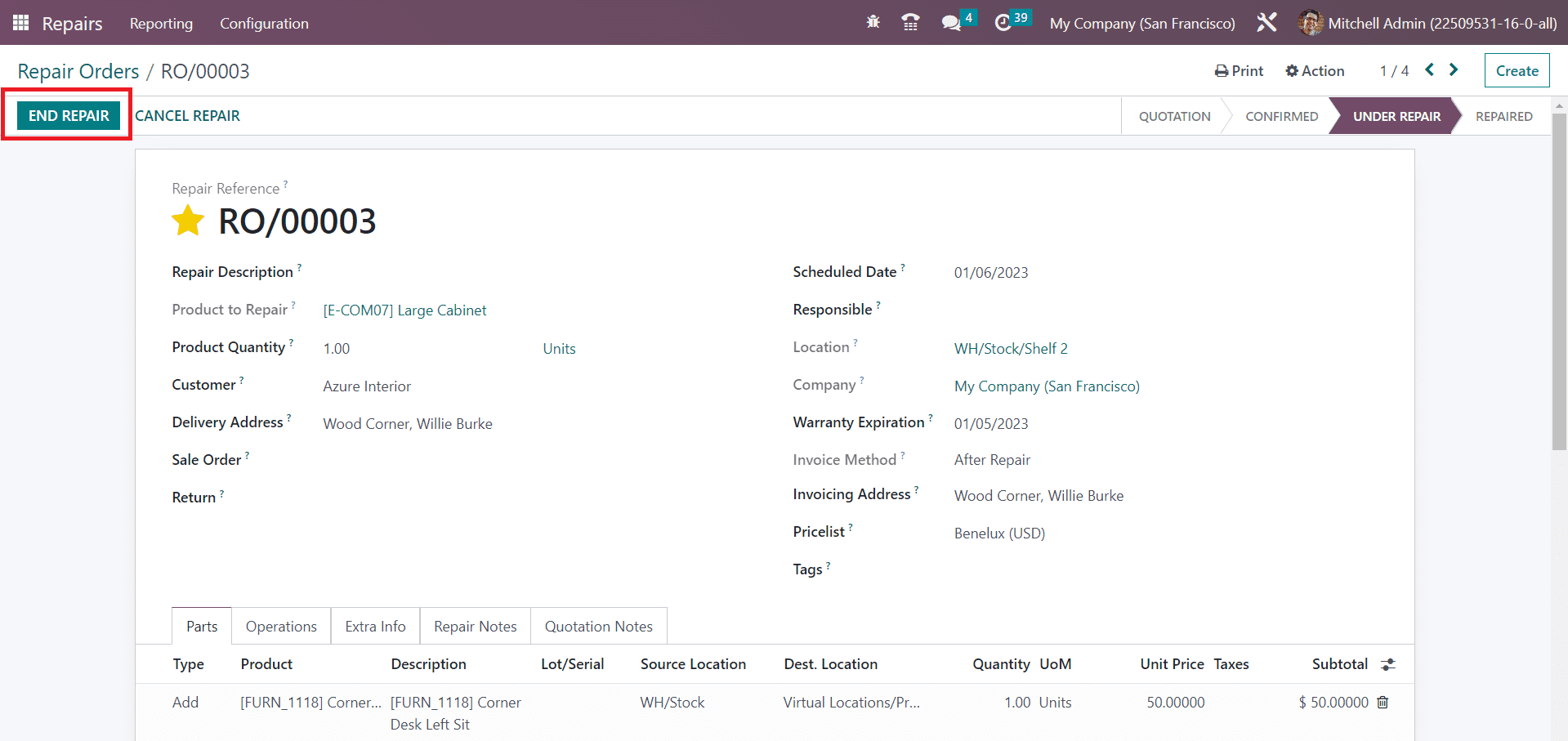Open the apps grid menu icon
This screenshot has width=1568, height=741.
[x=21, y=23]
